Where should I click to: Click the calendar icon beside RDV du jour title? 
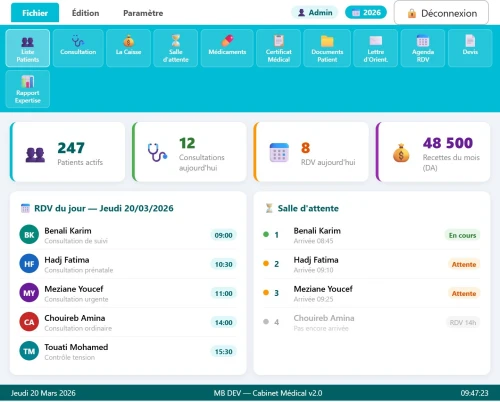25,208
